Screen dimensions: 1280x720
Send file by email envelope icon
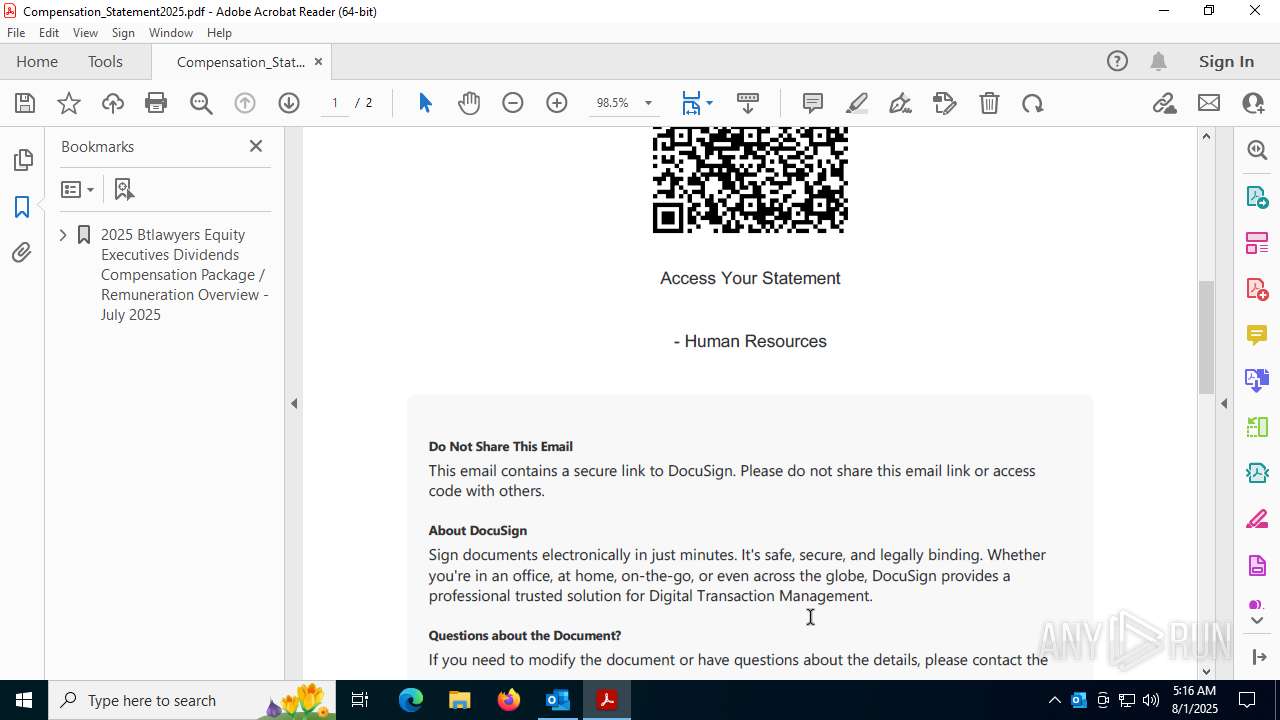click(x=1209, y=103)
